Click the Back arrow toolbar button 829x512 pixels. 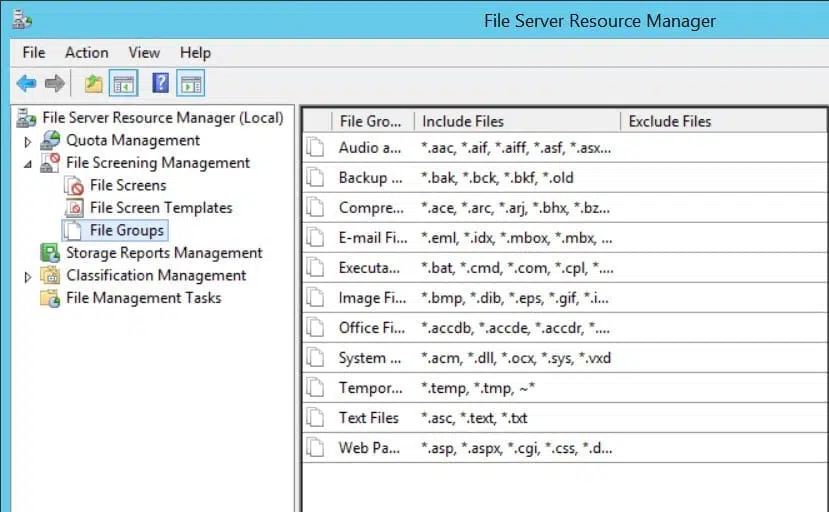(x=26, y=83)
